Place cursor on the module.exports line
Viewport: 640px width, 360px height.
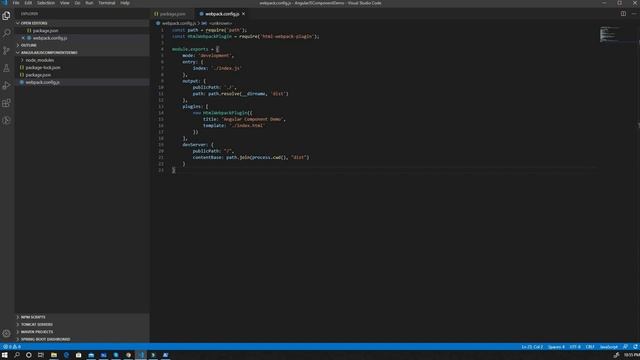[x=195, y=49]
